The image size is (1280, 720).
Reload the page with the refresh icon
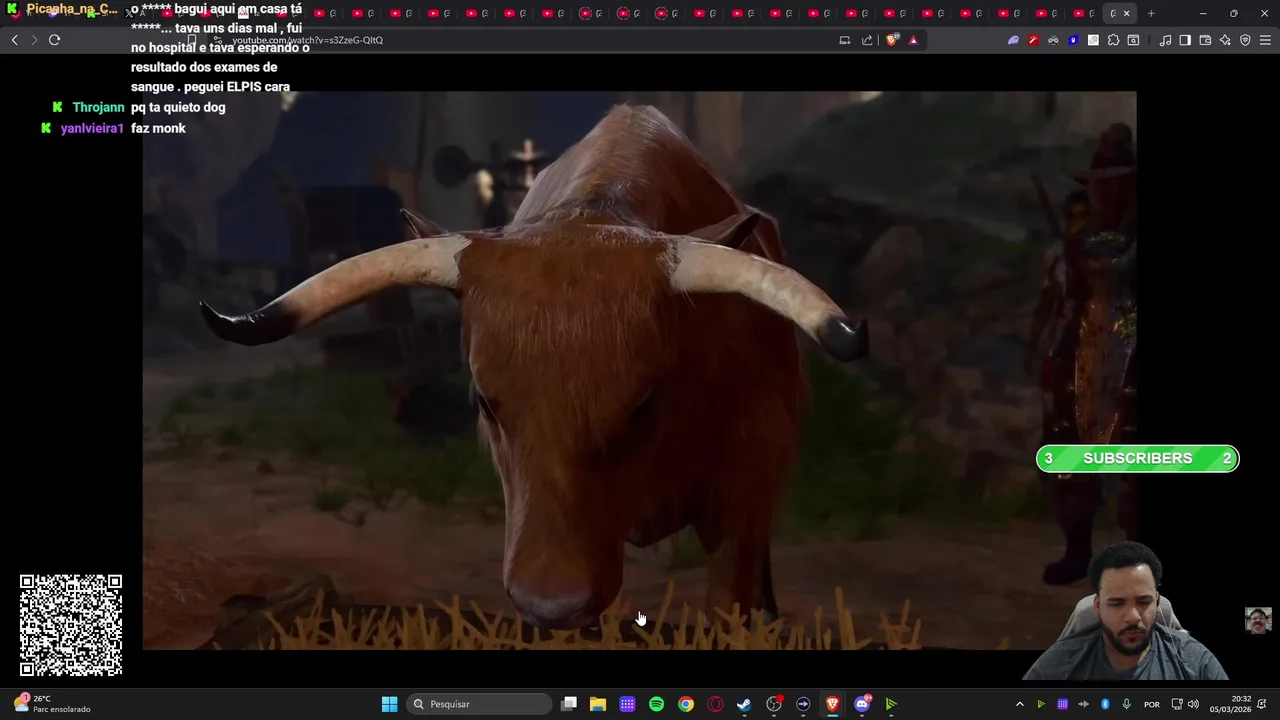tap(54, 40)
